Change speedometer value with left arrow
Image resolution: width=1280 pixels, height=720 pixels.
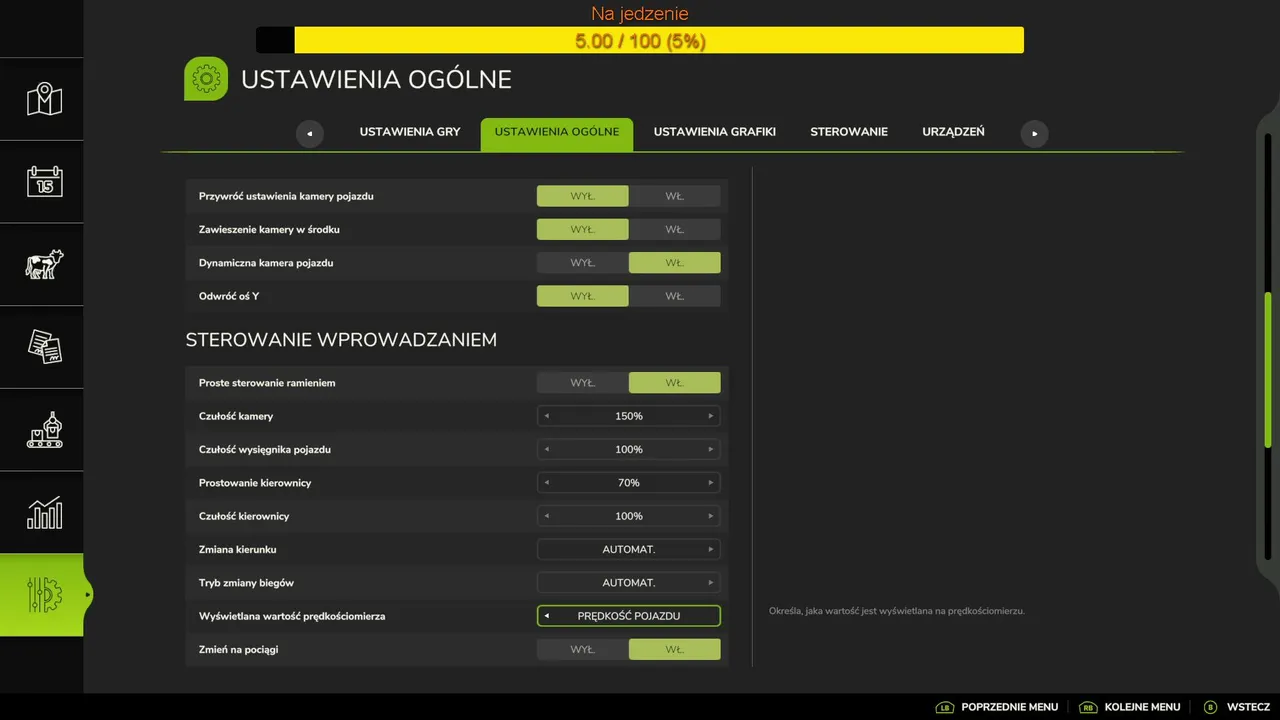[546, 616]
